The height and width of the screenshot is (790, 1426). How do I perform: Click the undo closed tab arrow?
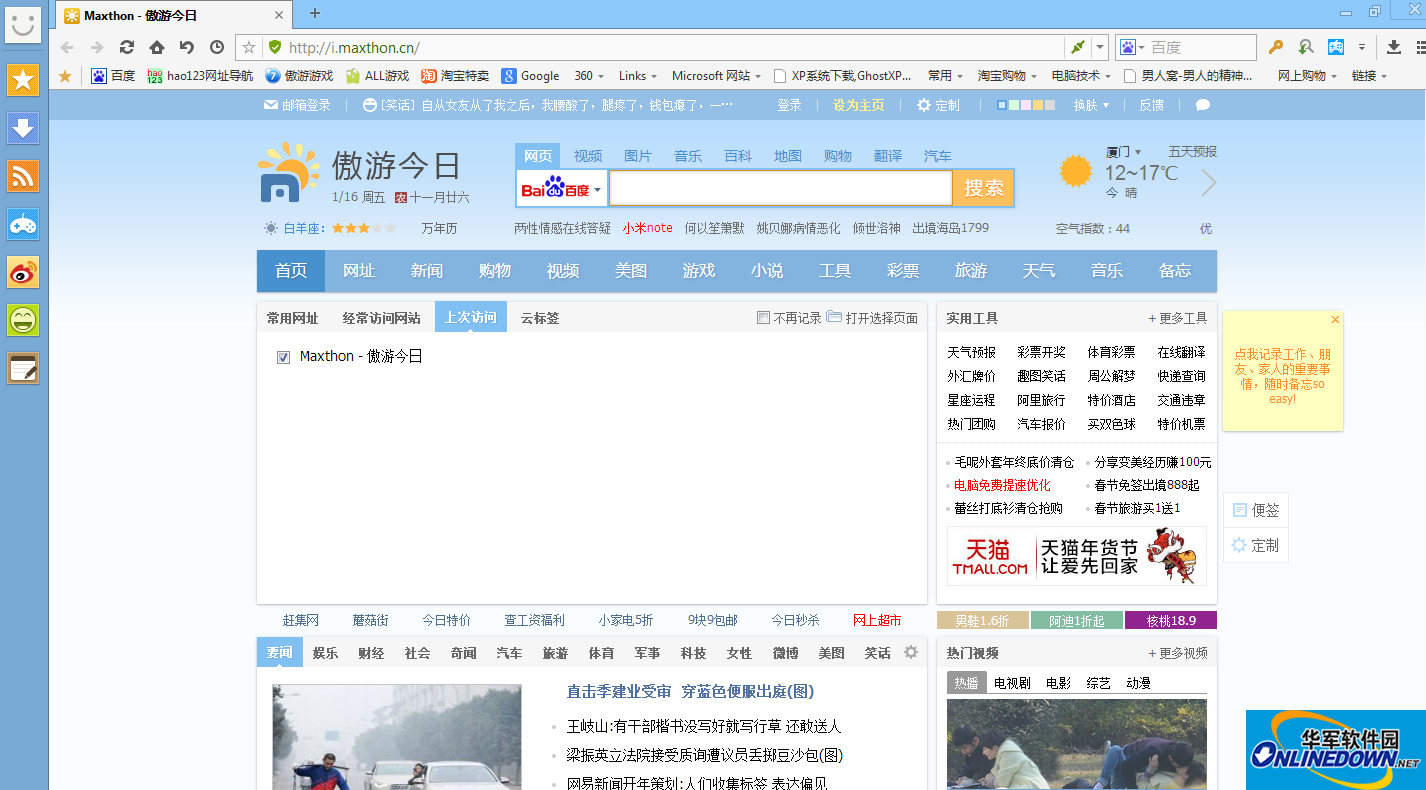pyautogui.click(x=187, y=47)
